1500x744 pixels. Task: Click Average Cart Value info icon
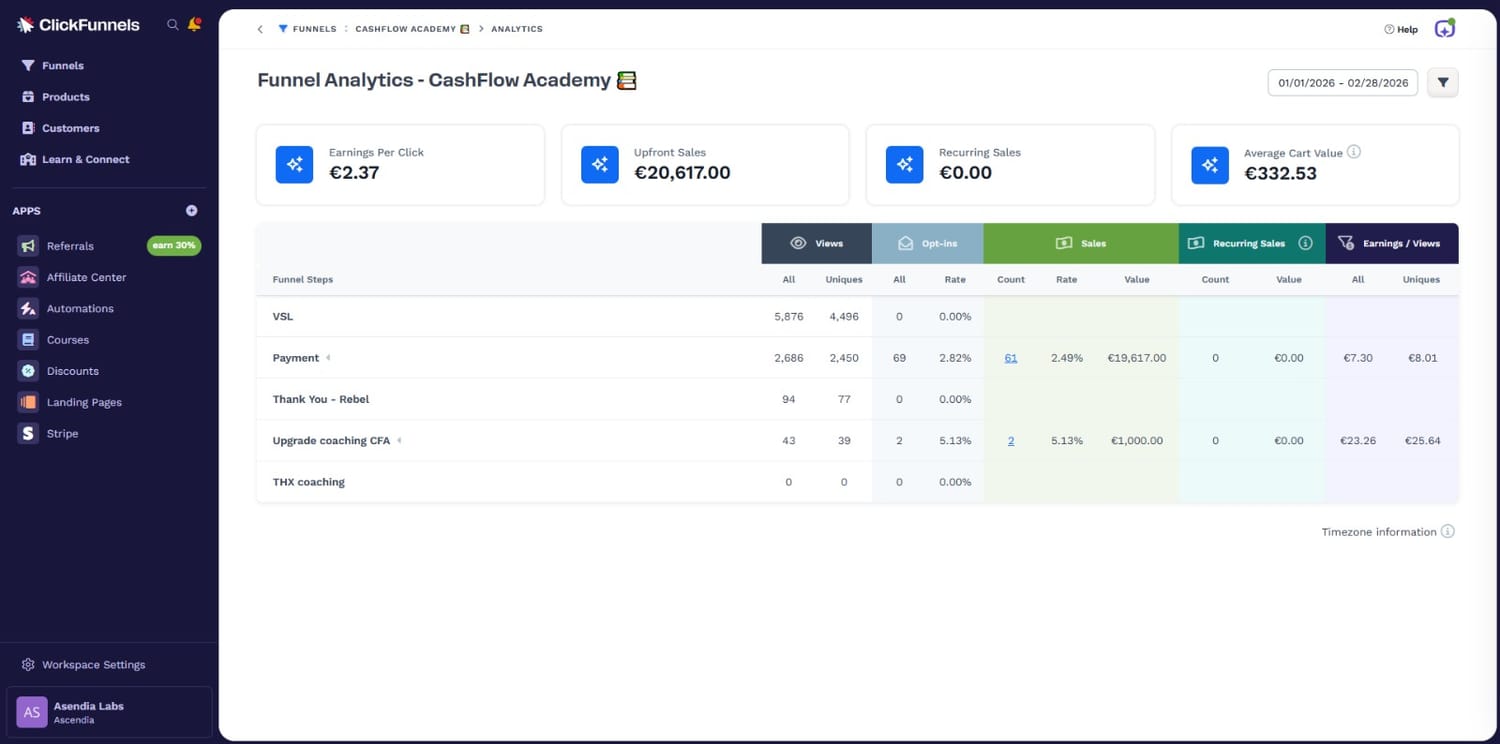click(x=1354, y=152)
